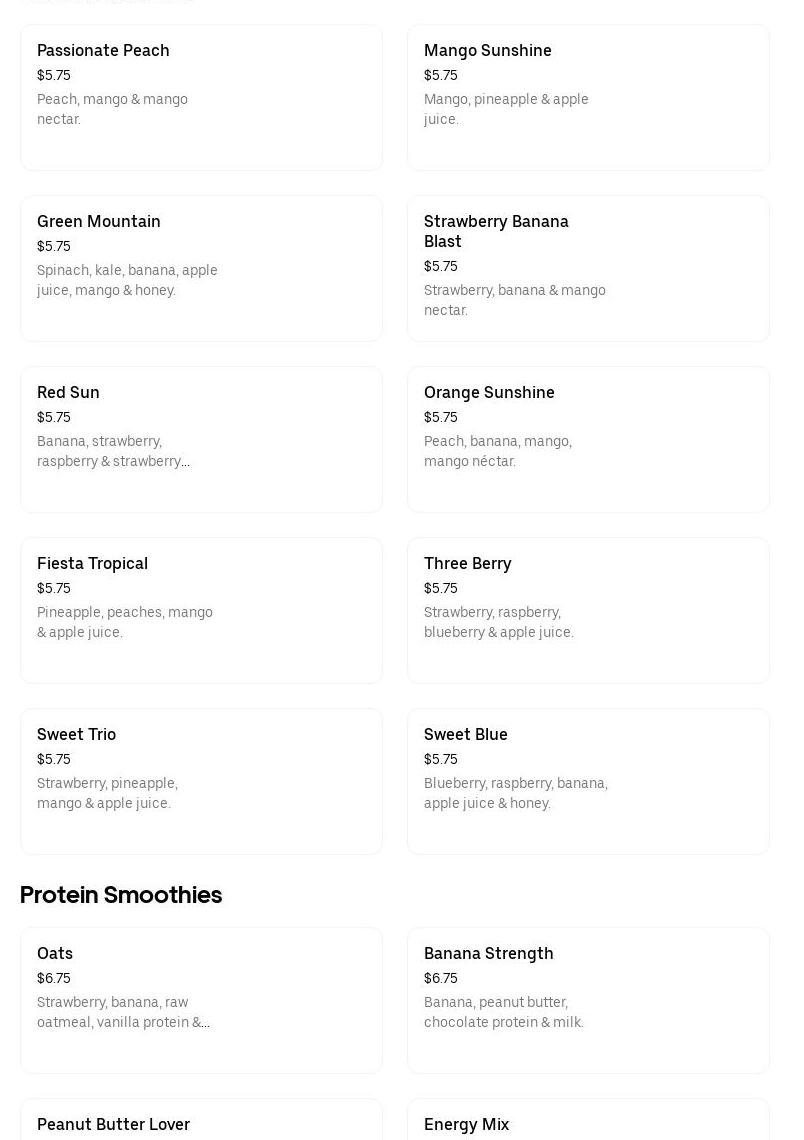The width and height of the screenshot is (804, 1140).
Task: Click the Oats smoothie truncated description
Action: click(123, 1012)
